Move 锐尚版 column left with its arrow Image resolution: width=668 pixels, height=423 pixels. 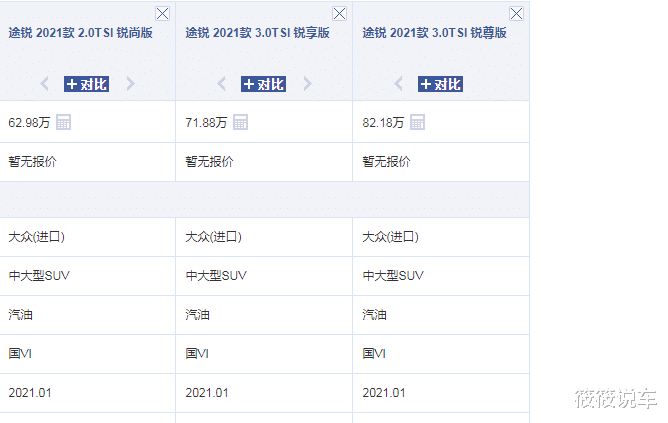tap(44, 83)
